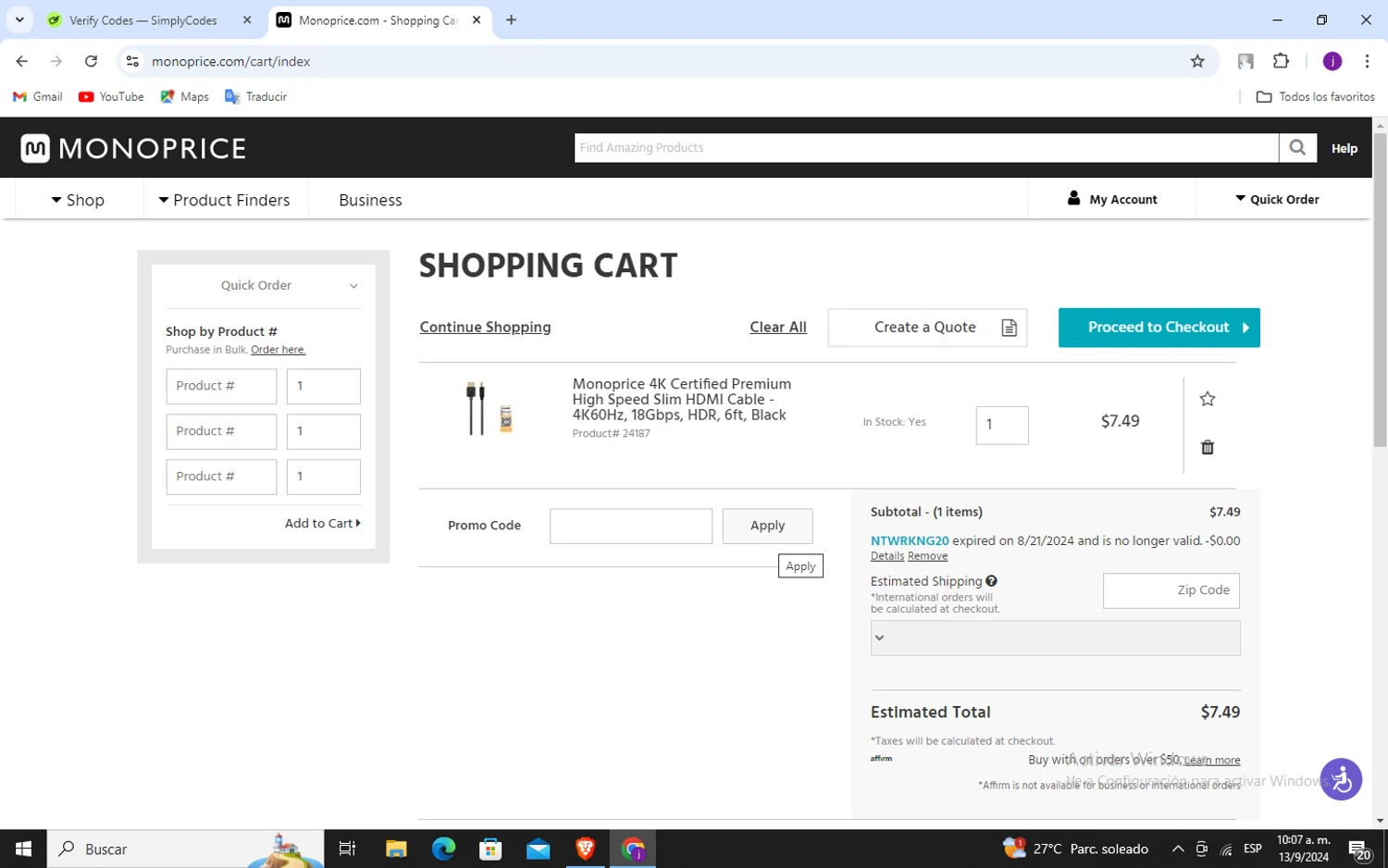Open the Maps bookmark
This screenshot has width=1388, height=868.
point(184,96)
